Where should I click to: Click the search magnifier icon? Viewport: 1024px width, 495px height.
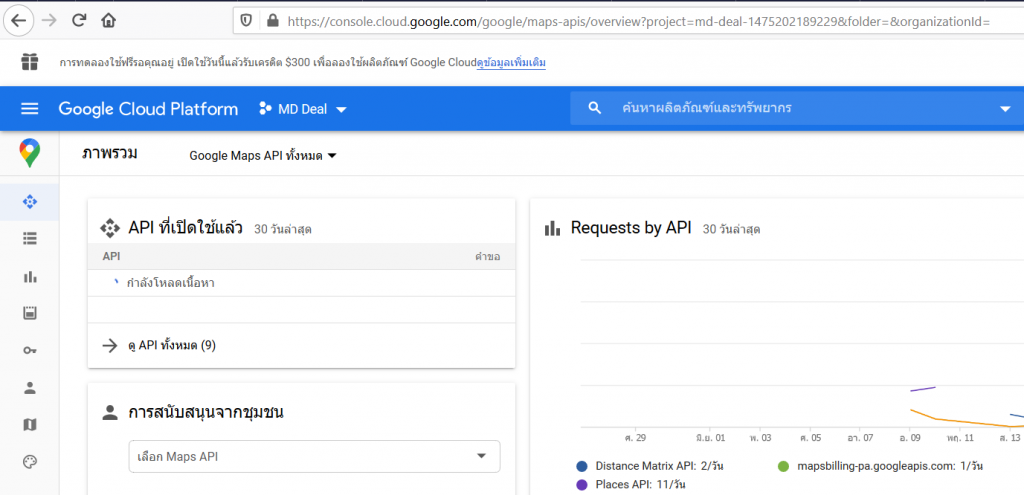(594, 108)
